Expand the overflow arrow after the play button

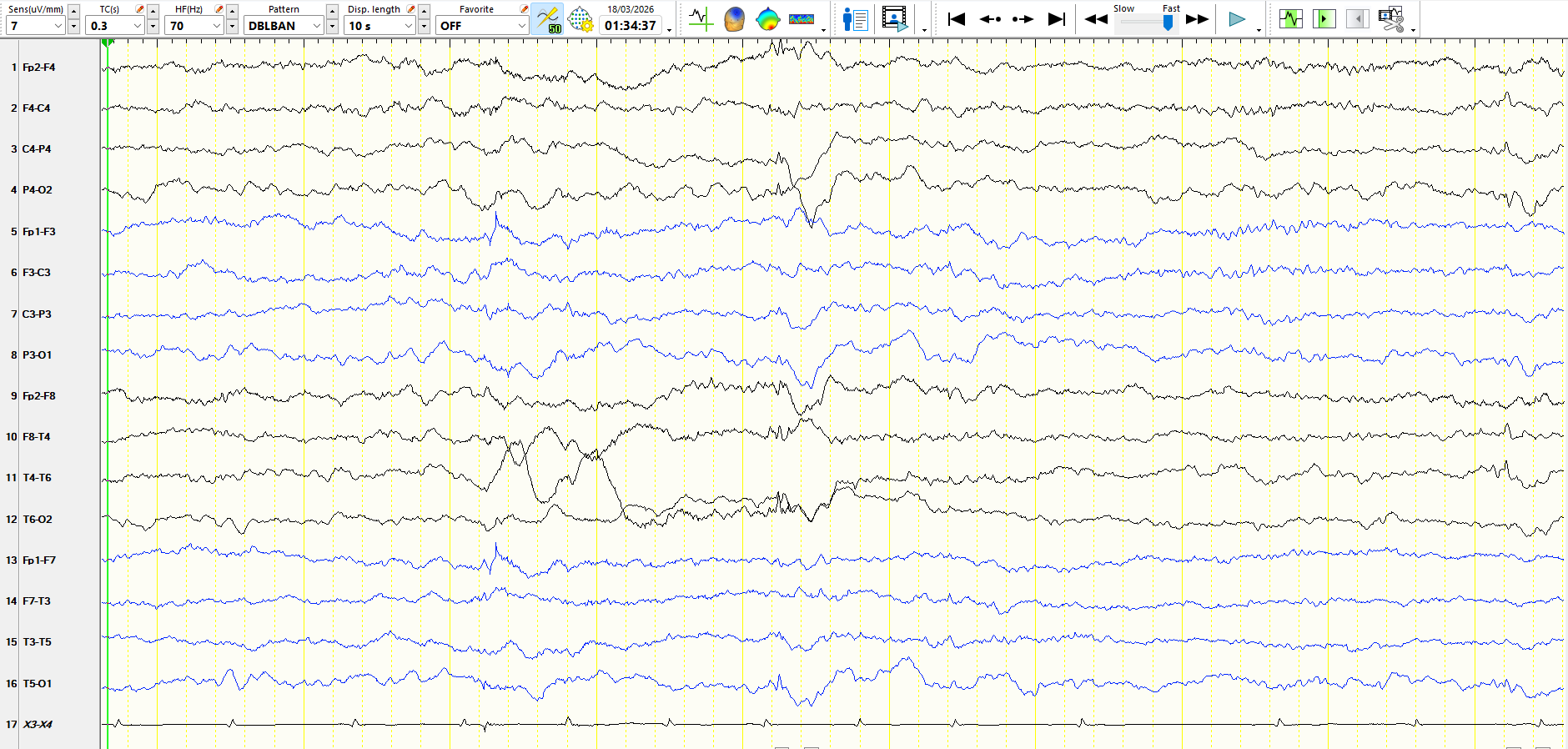click(1259, 30)
